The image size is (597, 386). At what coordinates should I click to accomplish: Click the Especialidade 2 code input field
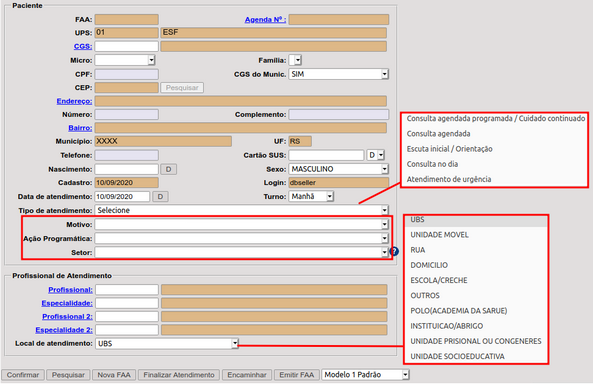pyautogui.click(x=127, y=330)
